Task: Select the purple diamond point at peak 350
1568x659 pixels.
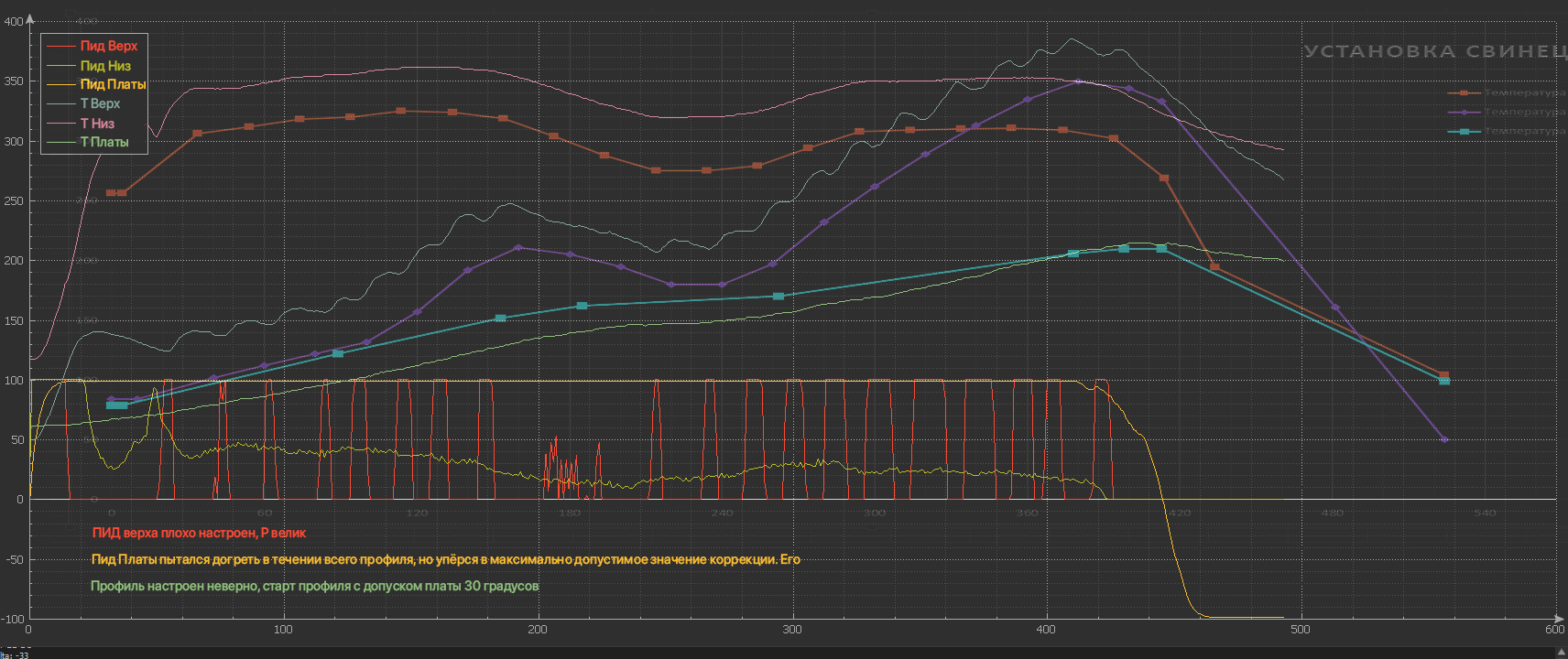Action: tap(1079, 81)
